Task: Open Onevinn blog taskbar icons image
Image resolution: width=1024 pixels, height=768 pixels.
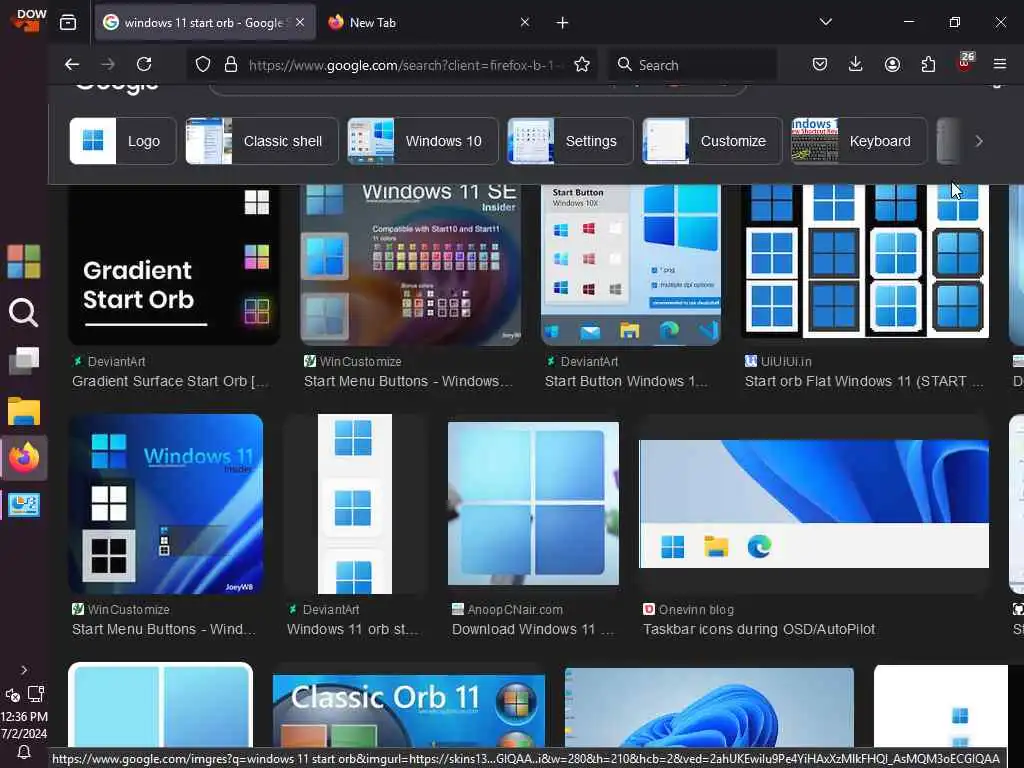Action: 814,504
